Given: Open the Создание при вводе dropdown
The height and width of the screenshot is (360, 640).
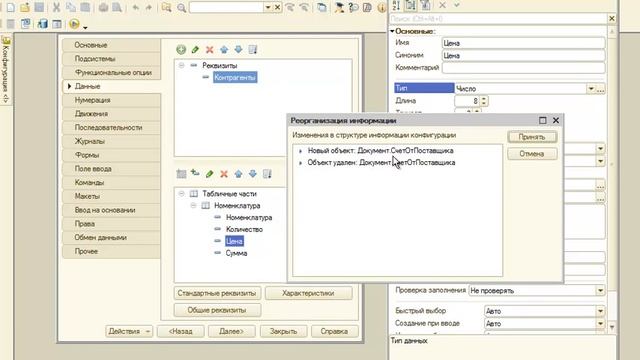Looking at the screenshot, I should pos(600,324).
